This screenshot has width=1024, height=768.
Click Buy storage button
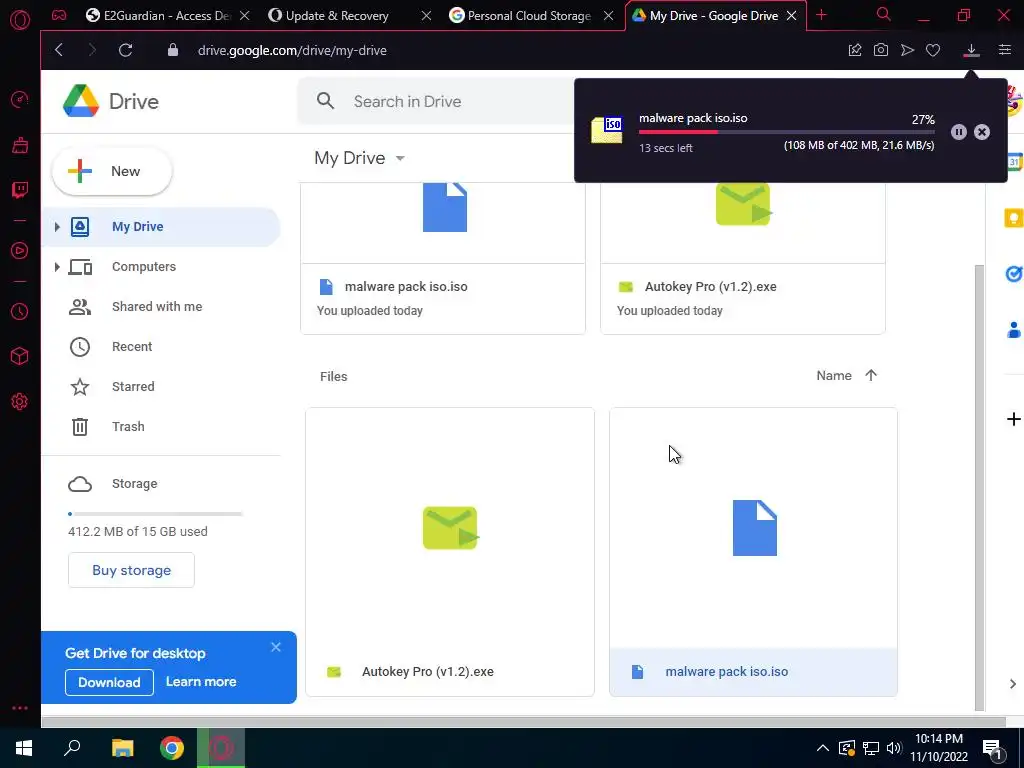pos(131,570)
